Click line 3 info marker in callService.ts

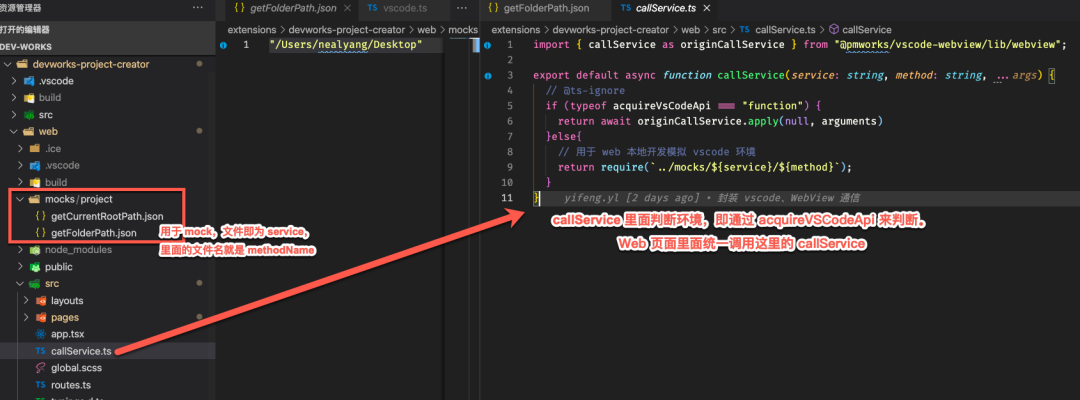[x=488, y=76]
